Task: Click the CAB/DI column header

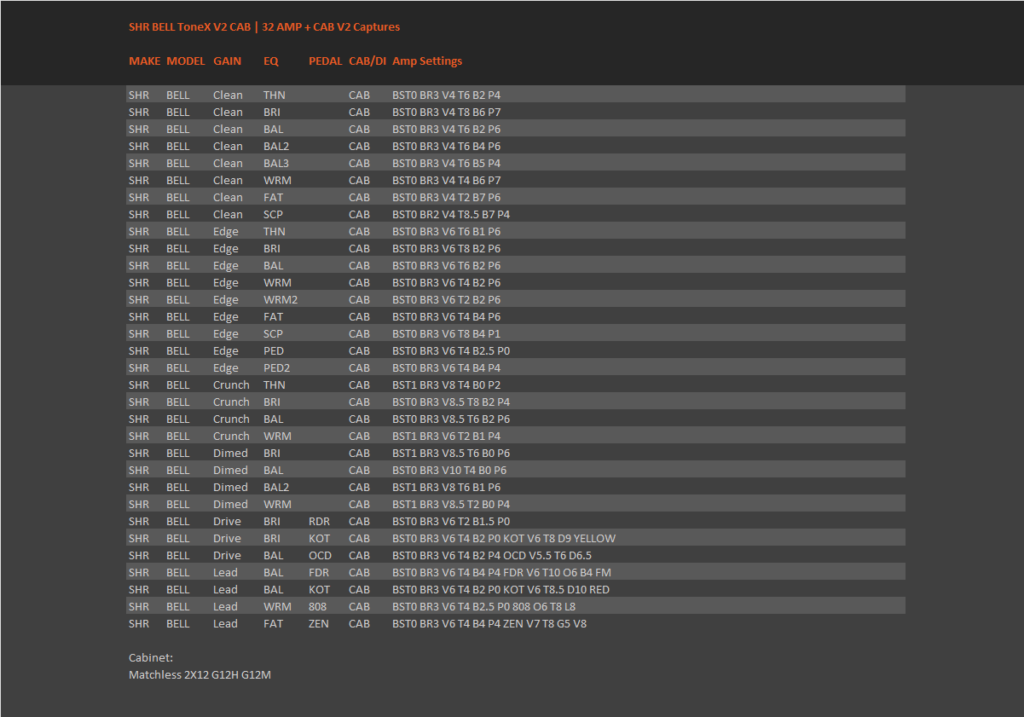Action: click(x=368, y=61)
